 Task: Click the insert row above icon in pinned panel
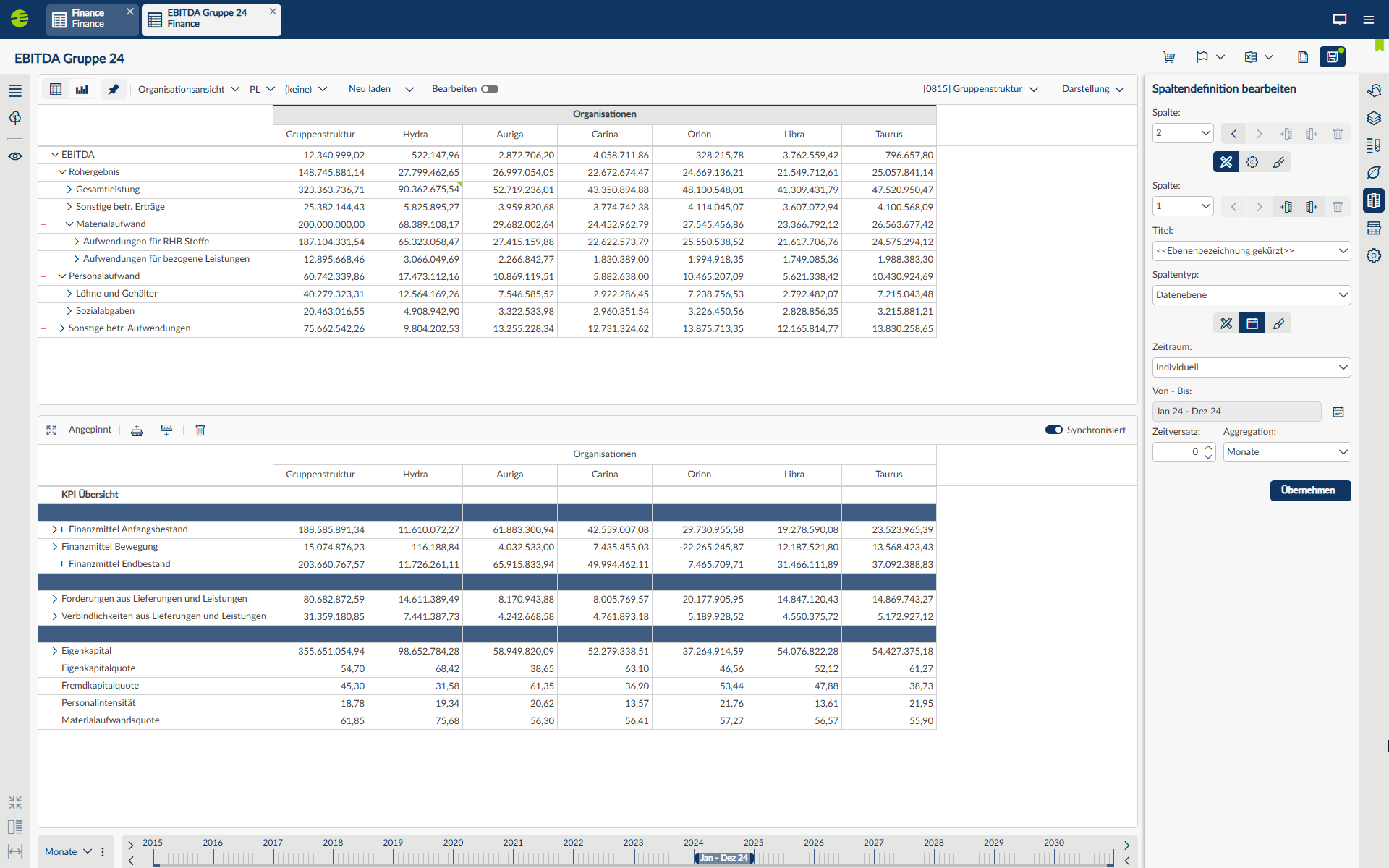137,430
